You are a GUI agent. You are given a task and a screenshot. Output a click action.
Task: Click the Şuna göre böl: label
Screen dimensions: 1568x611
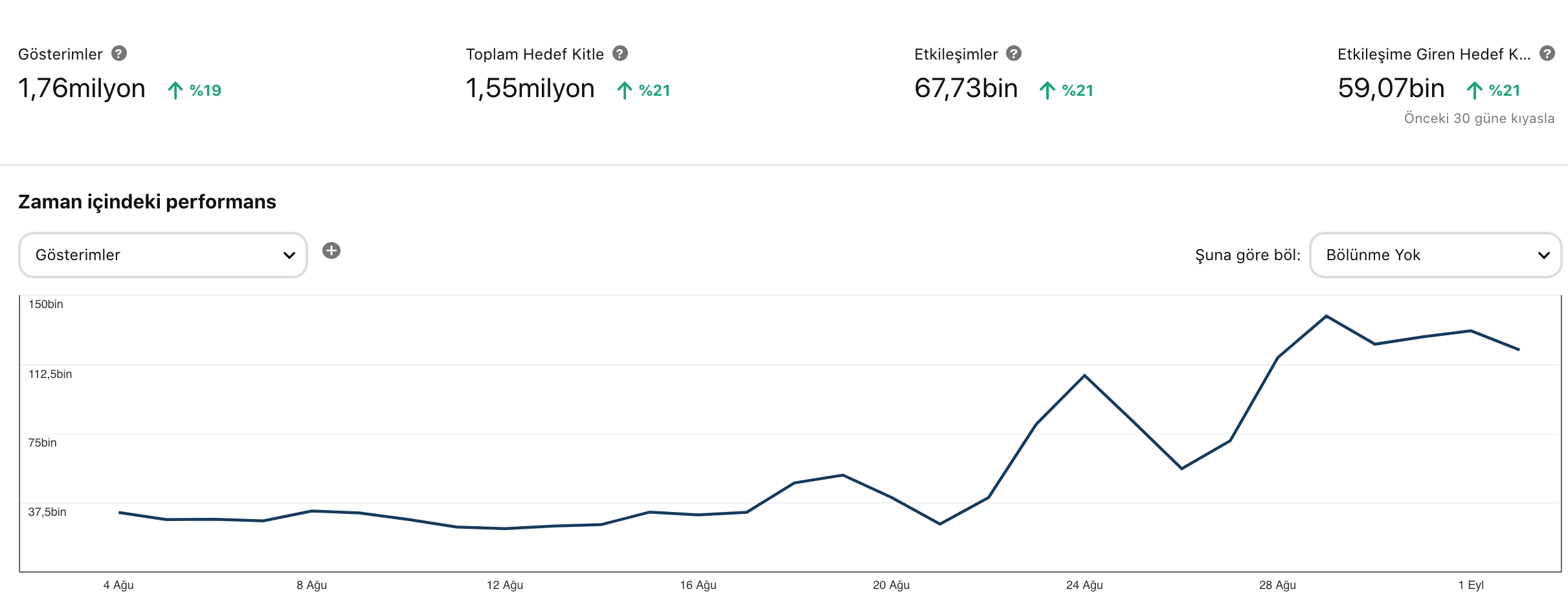point(1248,255)
